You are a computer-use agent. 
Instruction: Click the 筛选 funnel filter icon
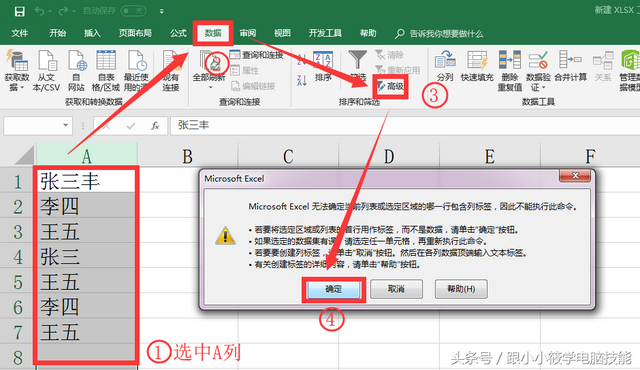[x=358, y=65]
